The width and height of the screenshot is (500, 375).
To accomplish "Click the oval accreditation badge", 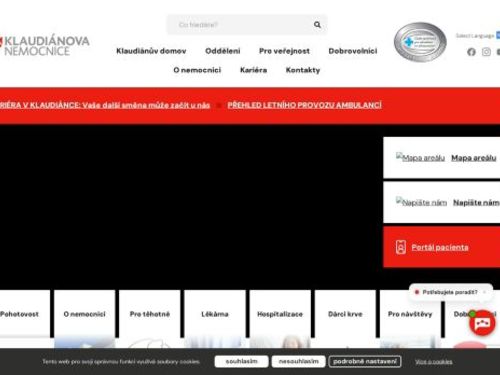I will click(x=420, y=42).
